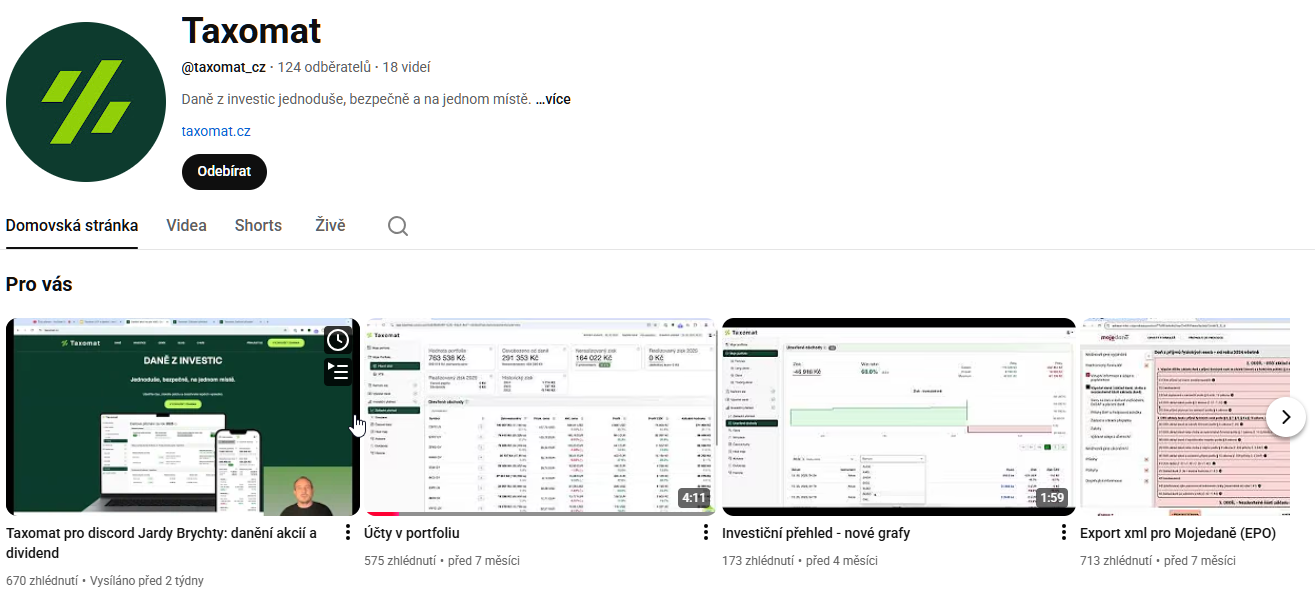Play the Investiční přehled video thumbnail
Viewport: 1315px width, 603px height.
[x=898, y=416]
